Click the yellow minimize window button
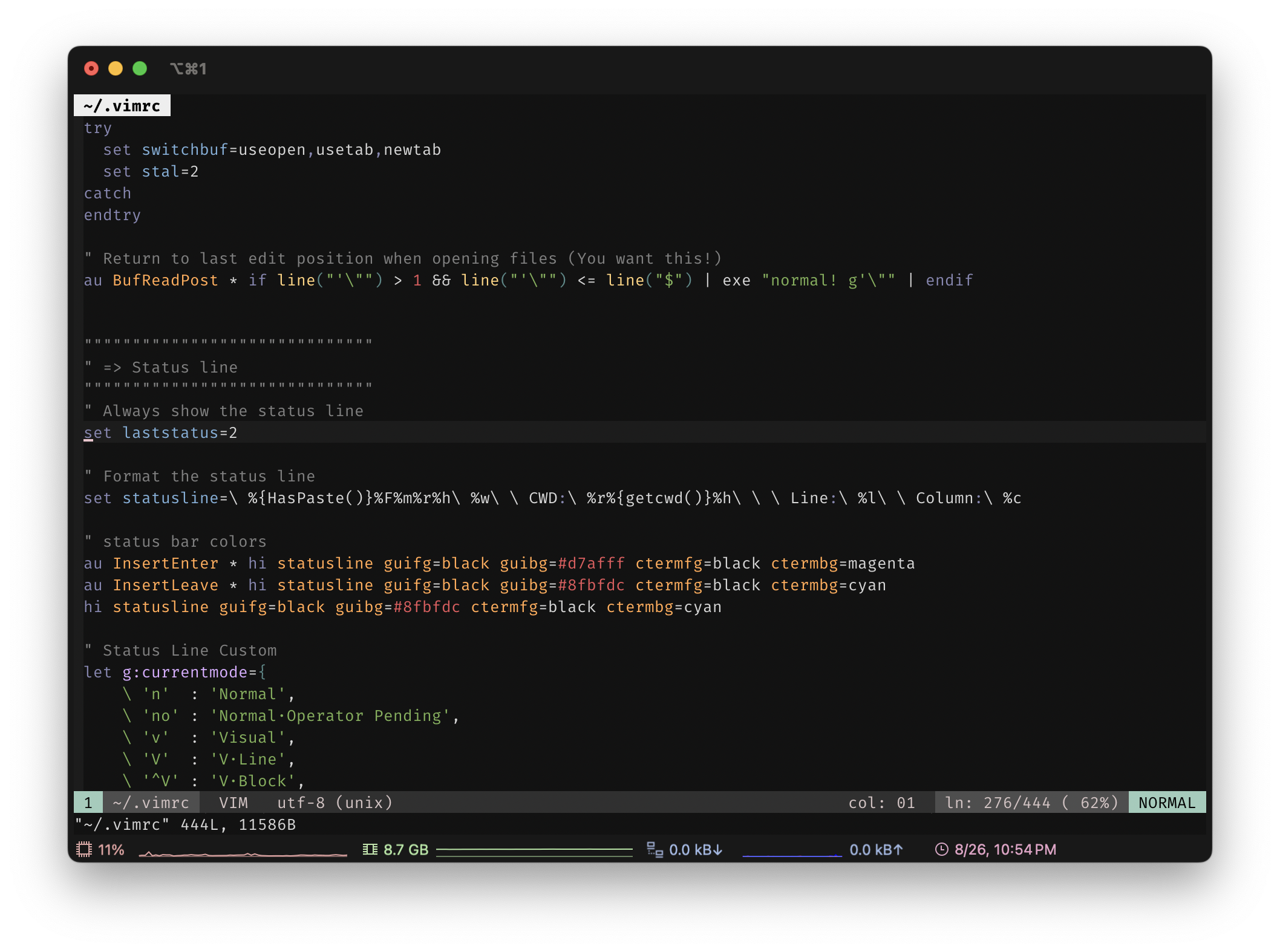Image resolution: width=1280 pixels, height=952 pixels. coord(116,68)
